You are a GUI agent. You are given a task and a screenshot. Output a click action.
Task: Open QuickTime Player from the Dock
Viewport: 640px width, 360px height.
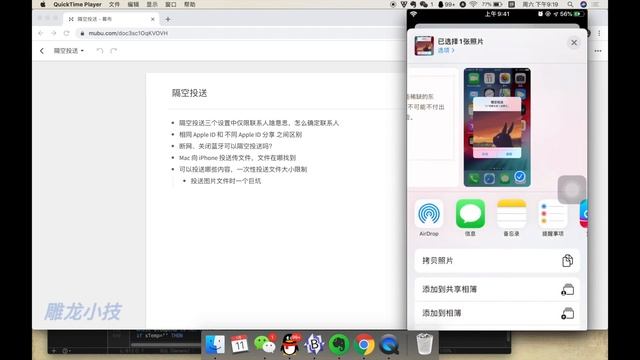click(389, 344)
